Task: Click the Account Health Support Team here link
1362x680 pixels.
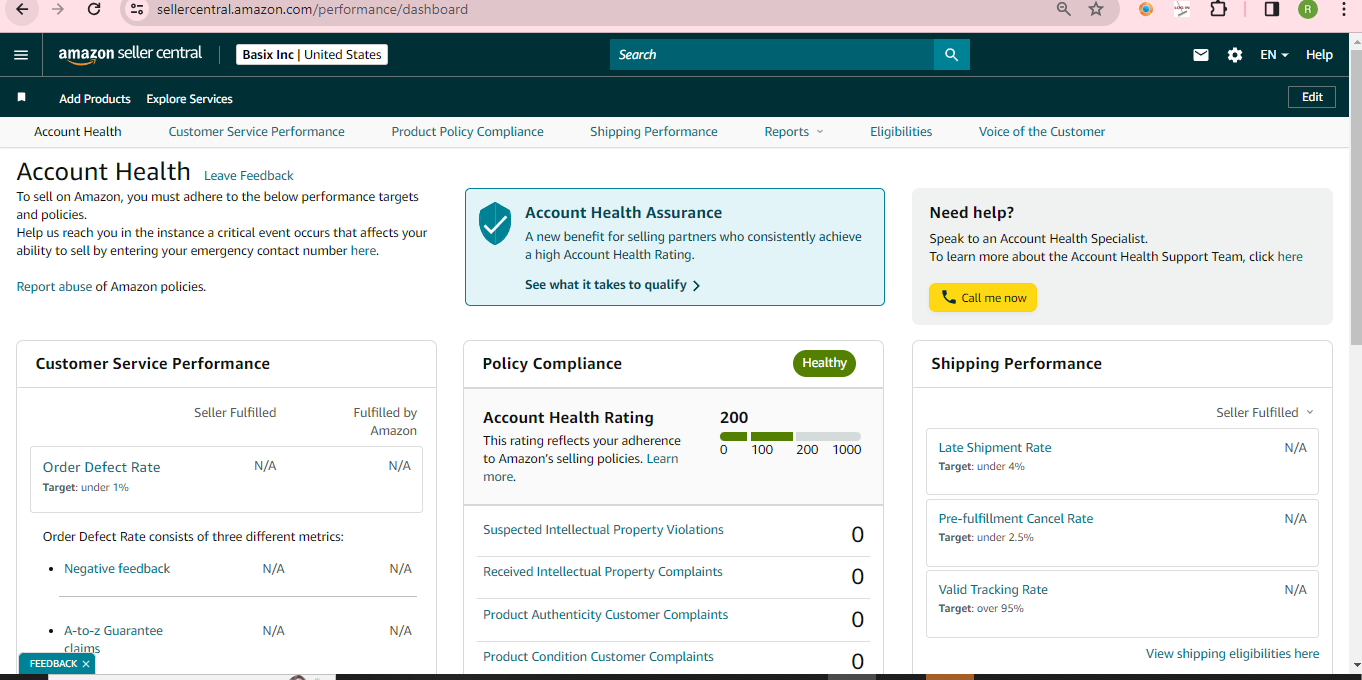Action: 1290,257
